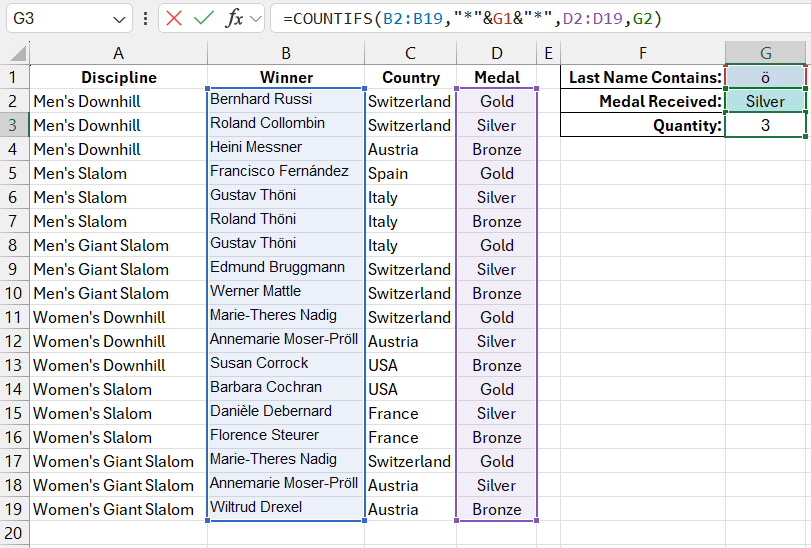Click the Men's Giant Slalom cell in row 8
The image size is (811, 548).
118,245
